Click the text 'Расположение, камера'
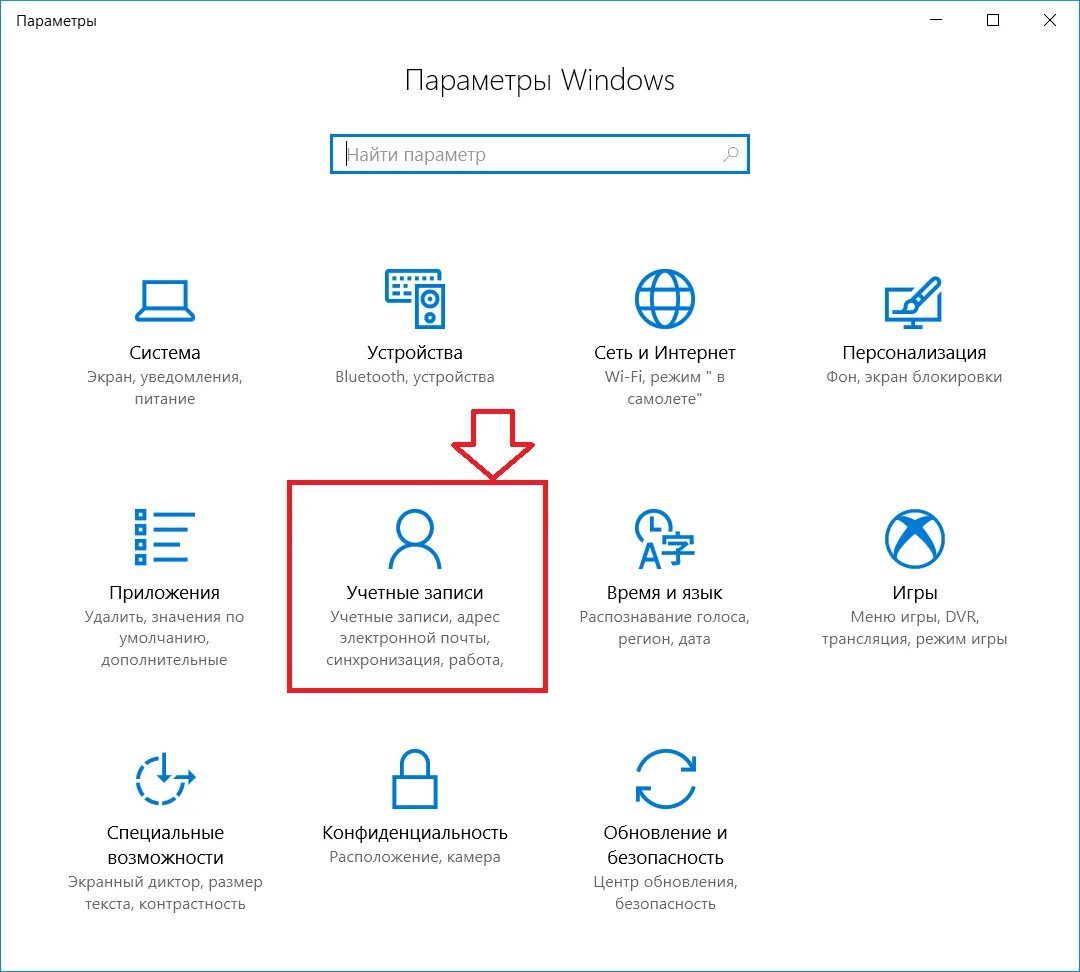The image size is (1080, 972). pos(415,857)
